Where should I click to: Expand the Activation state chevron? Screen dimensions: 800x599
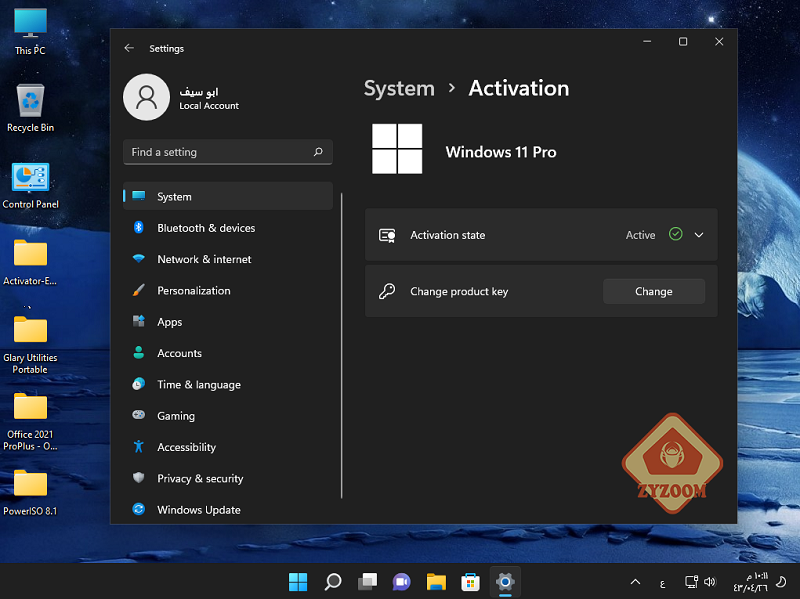[699, 235]
